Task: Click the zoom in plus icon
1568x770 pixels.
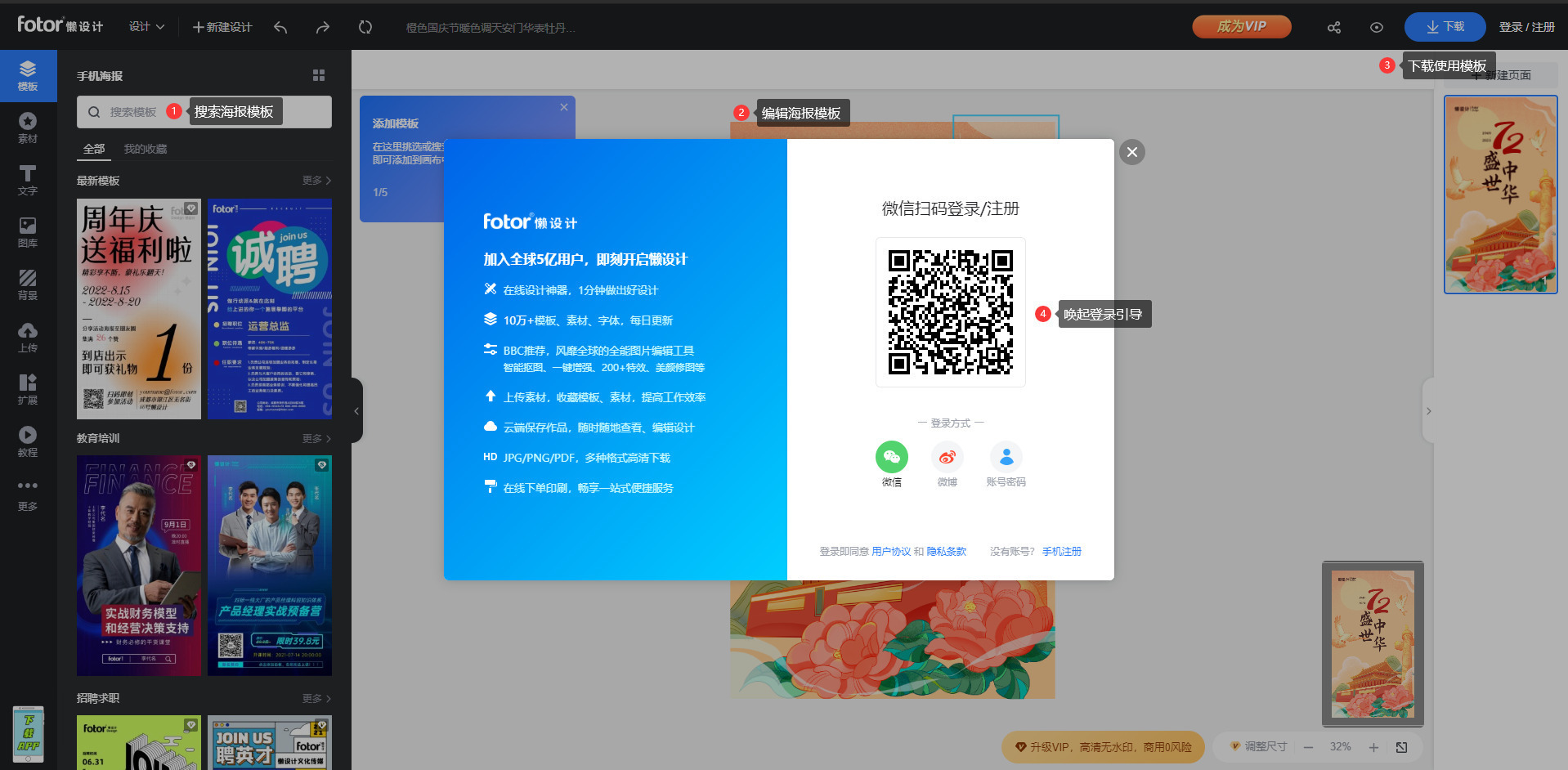Action: point(1373,747)
